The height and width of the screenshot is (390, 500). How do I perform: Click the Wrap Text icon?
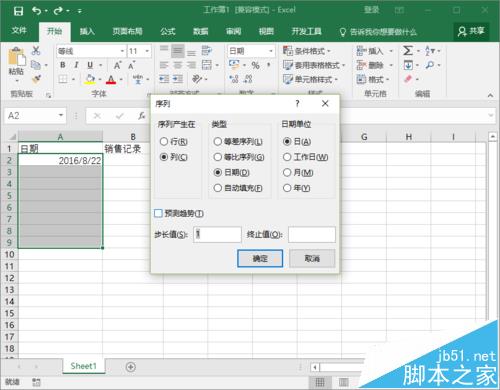pyautogui.click(x=206, y=50)
